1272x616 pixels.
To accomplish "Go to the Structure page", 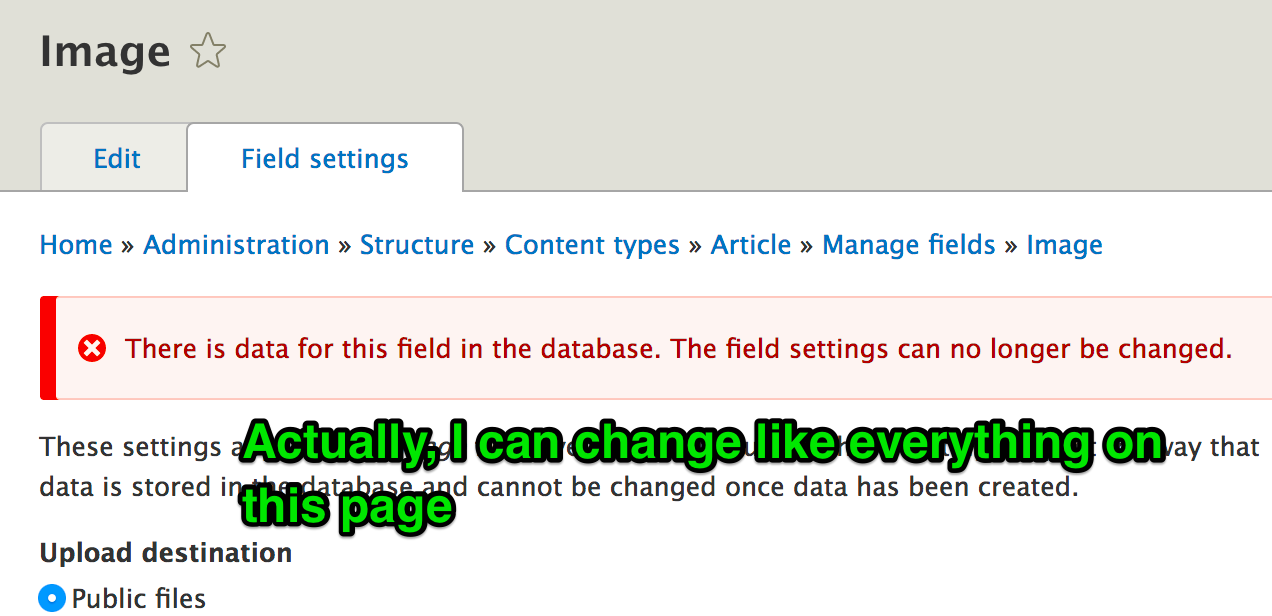I will tap(417, 245).
